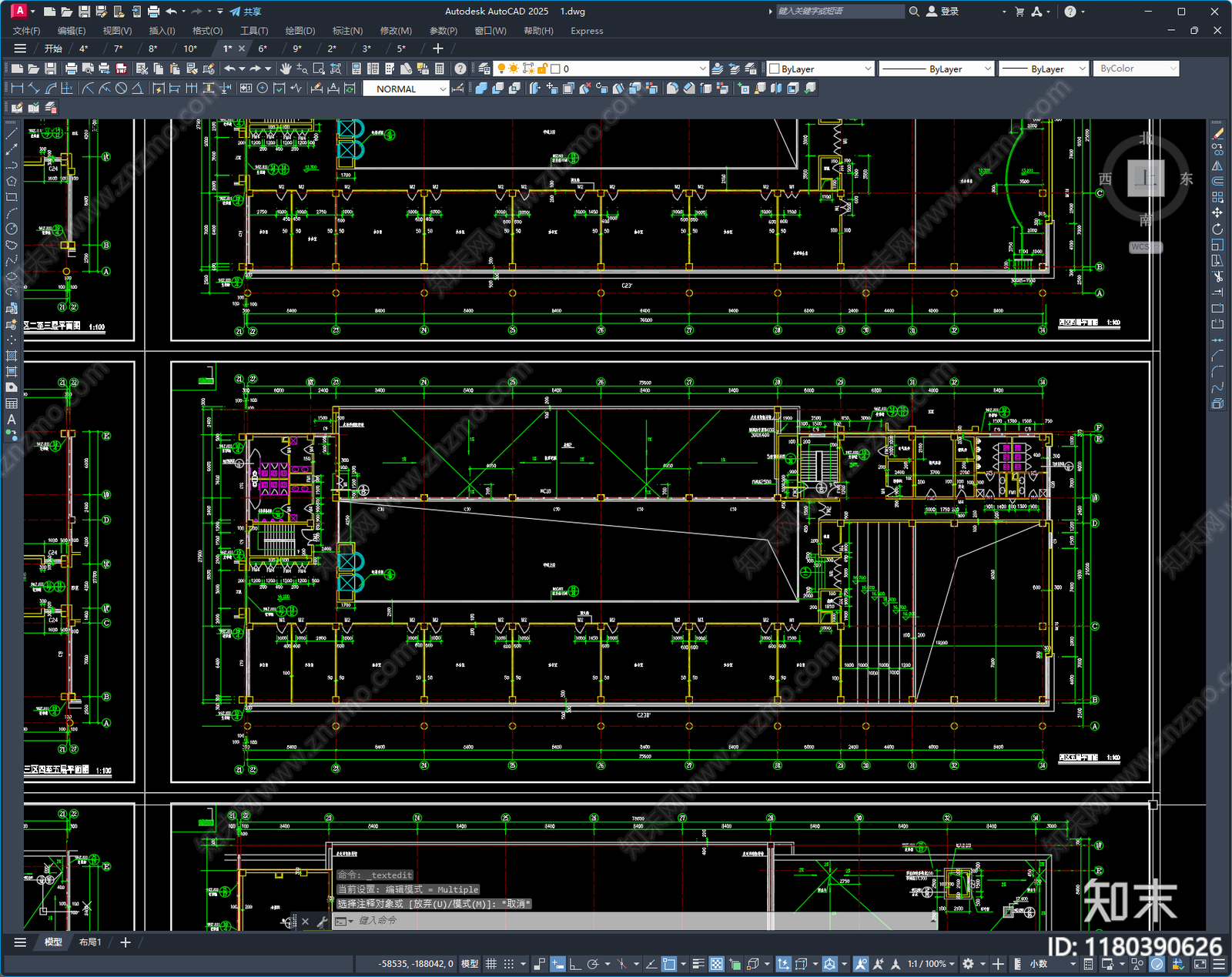
Task: Click the 小数 units setting in status bar
Action: (x=1039, y=964)
